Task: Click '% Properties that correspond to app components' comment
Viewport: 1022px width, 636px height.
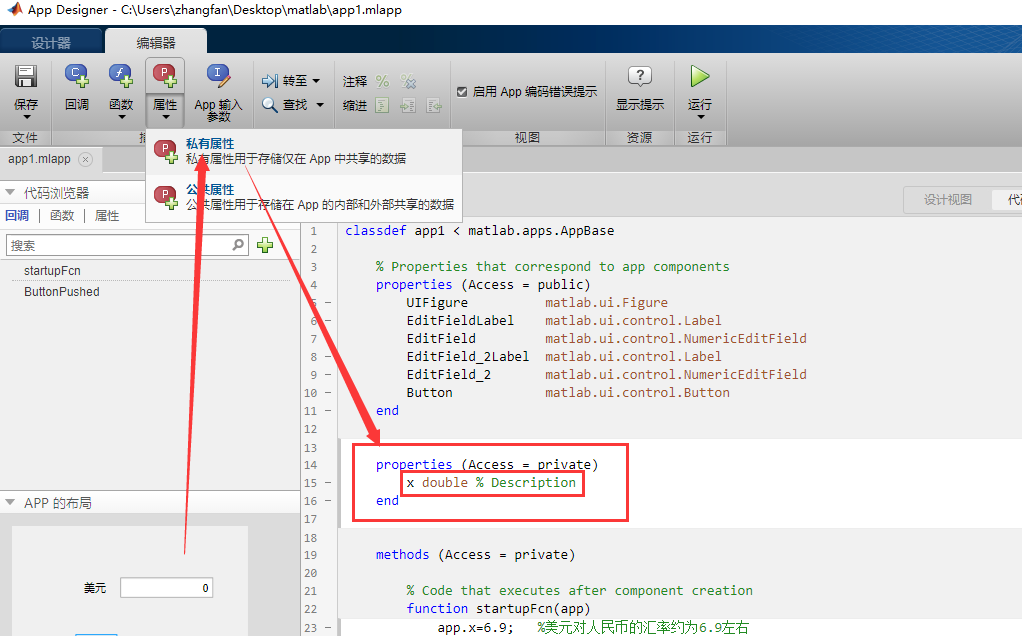Action: click(x=553, y=267)
